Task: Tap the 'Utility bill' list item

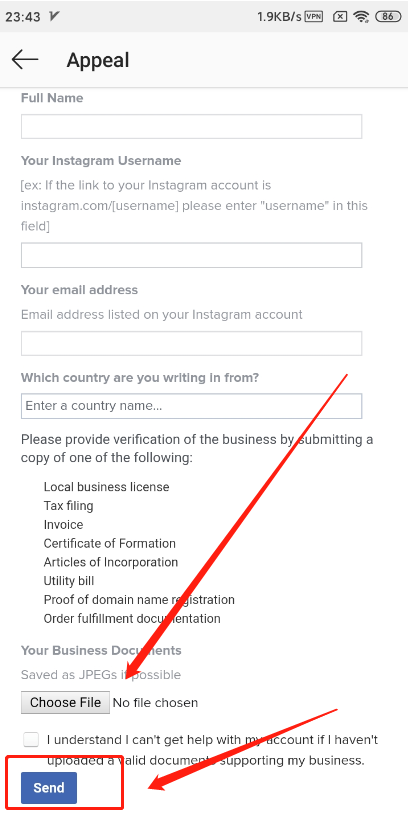Action: (x=69, y=581)
